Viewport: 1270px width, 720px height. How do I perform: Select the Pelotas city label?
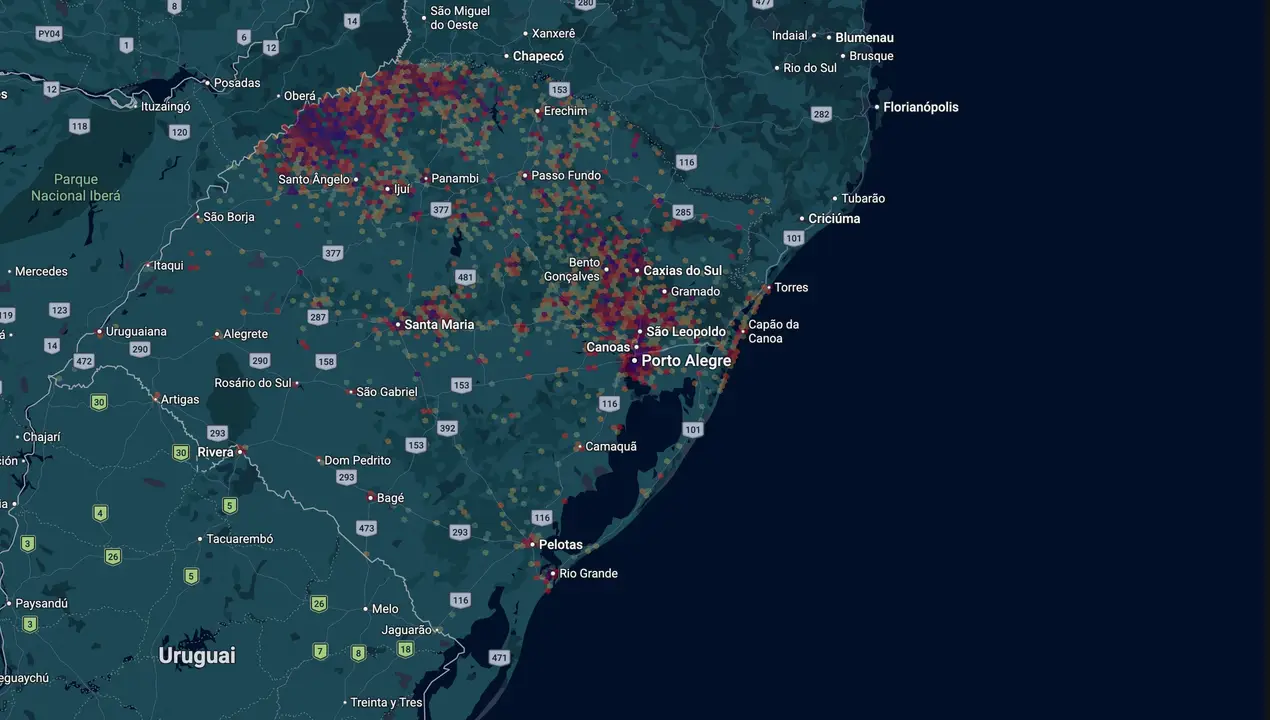pos(560,545)
